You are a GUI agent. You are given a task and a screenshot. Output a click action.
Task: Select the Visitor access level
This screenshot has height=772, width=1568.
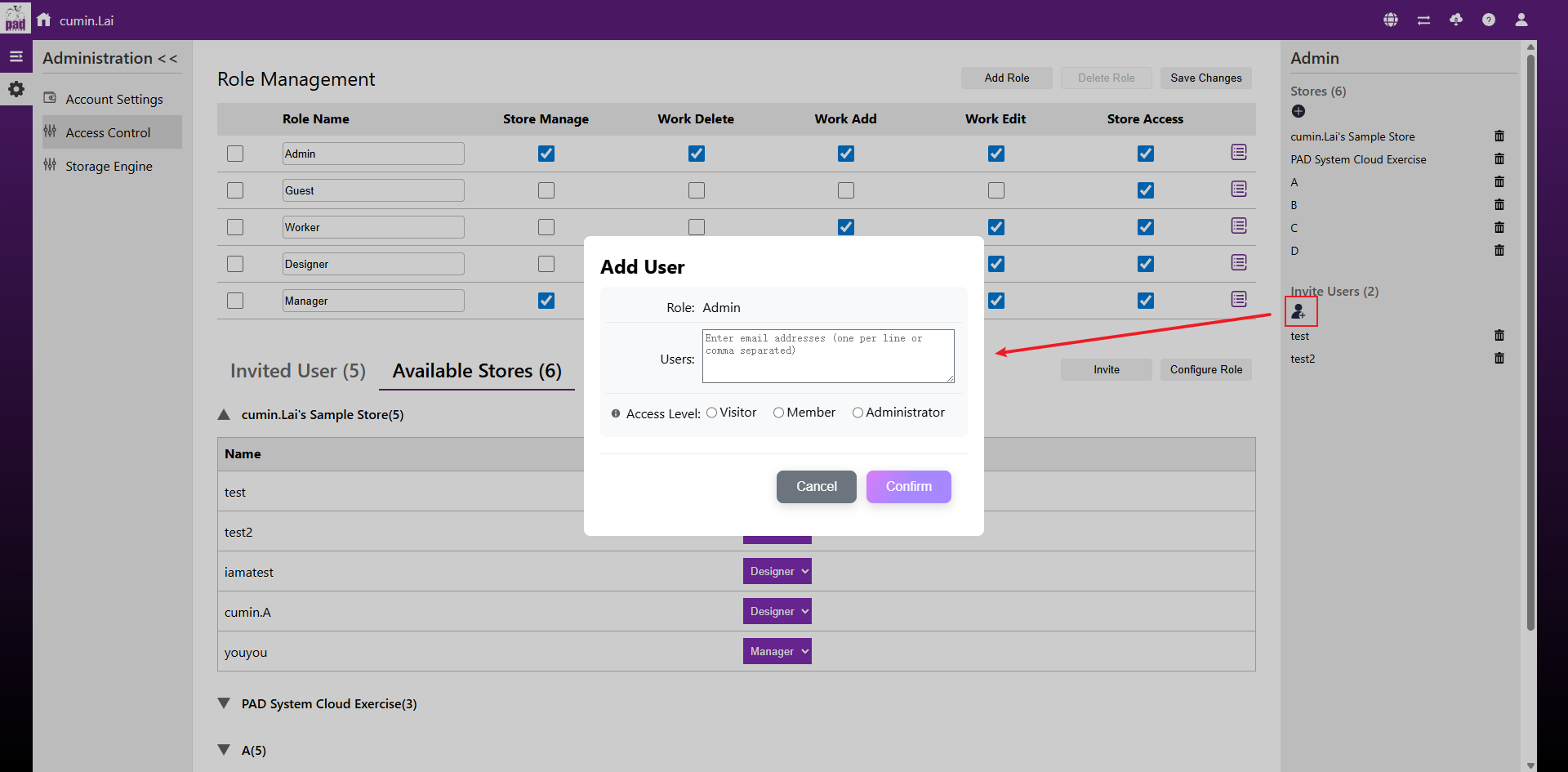pos(712,413)
